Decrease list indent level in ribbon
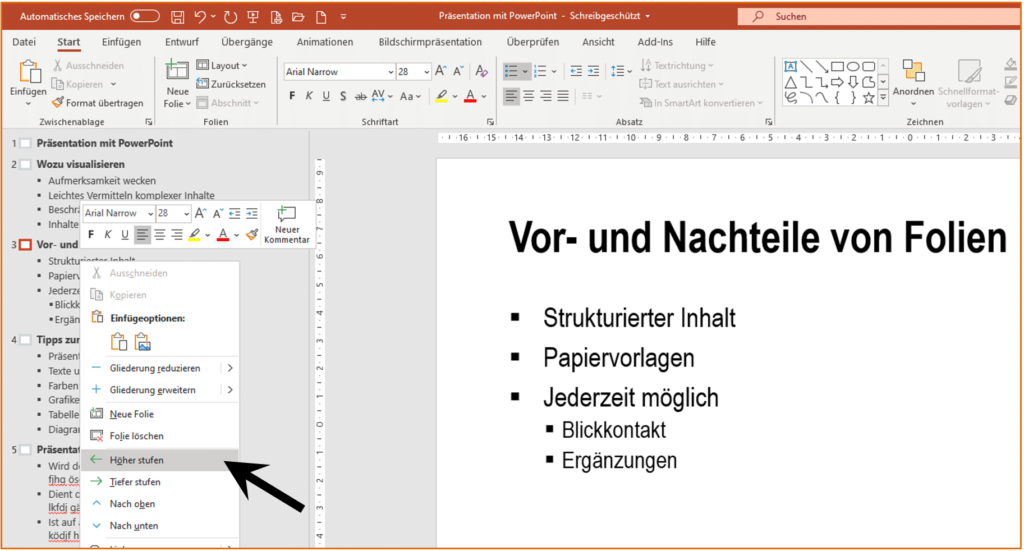 (x=575, y=71)
